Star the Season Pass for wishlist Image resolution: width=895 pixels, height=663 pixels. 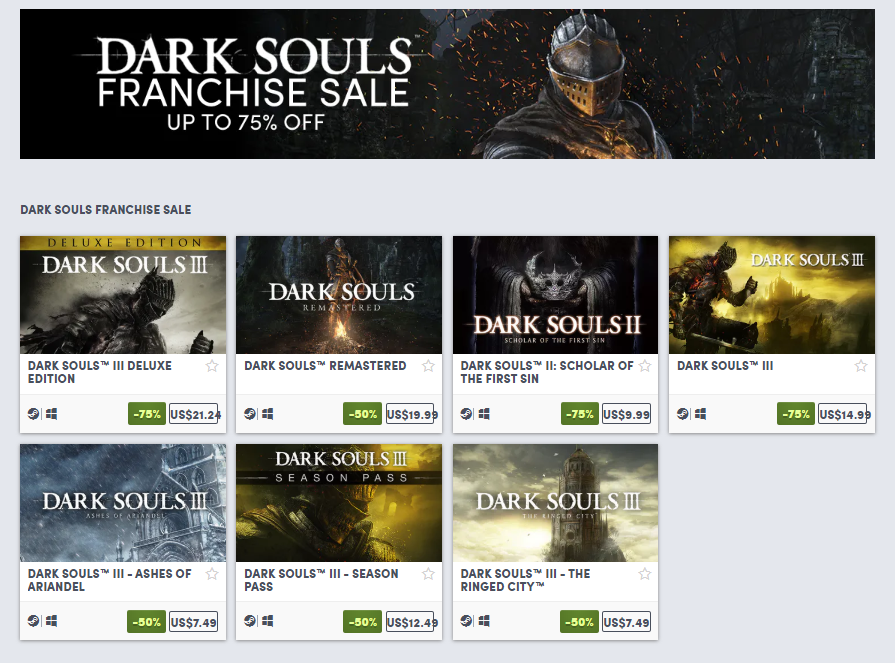coord(428,574)
